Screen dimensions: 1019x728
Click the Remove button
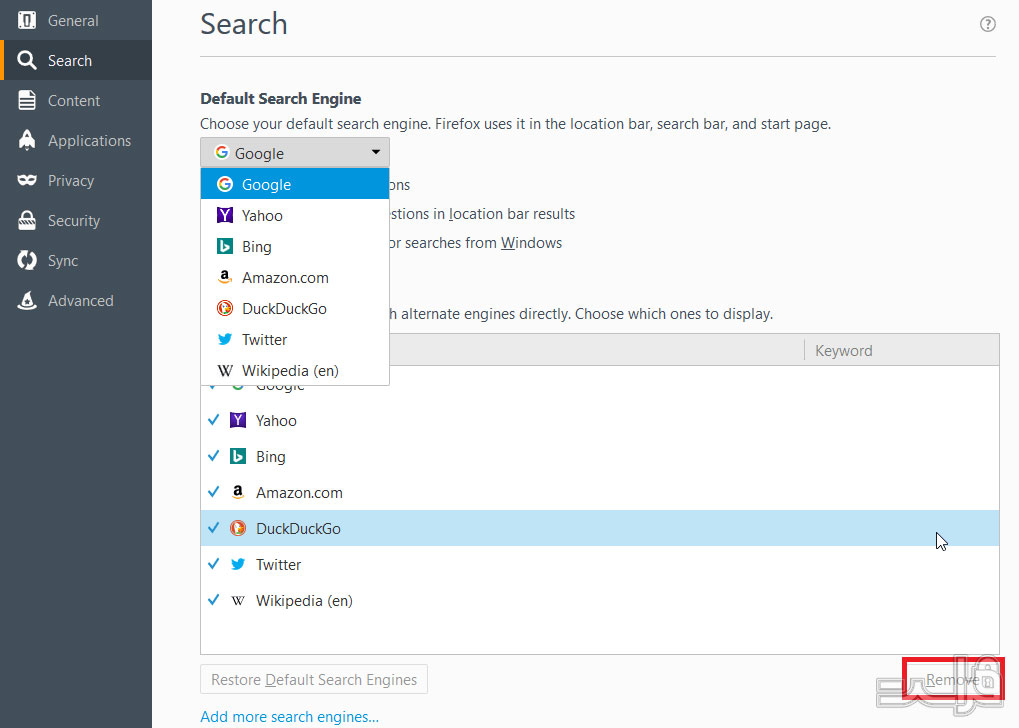[x=953, y=679]
